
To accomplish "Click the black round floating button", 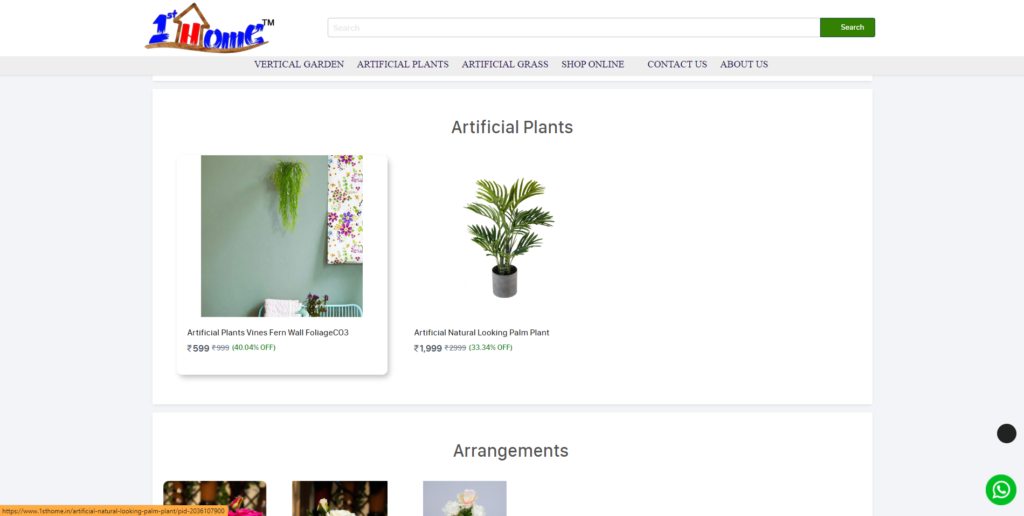I will tap(1006, 434).
